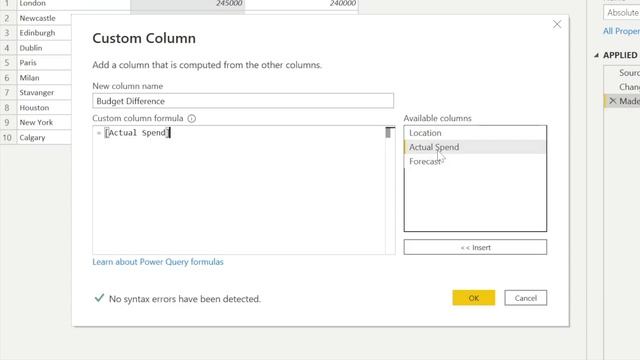
Task: Click the formula box scrollbar thumb
Action: pos(389,132)
